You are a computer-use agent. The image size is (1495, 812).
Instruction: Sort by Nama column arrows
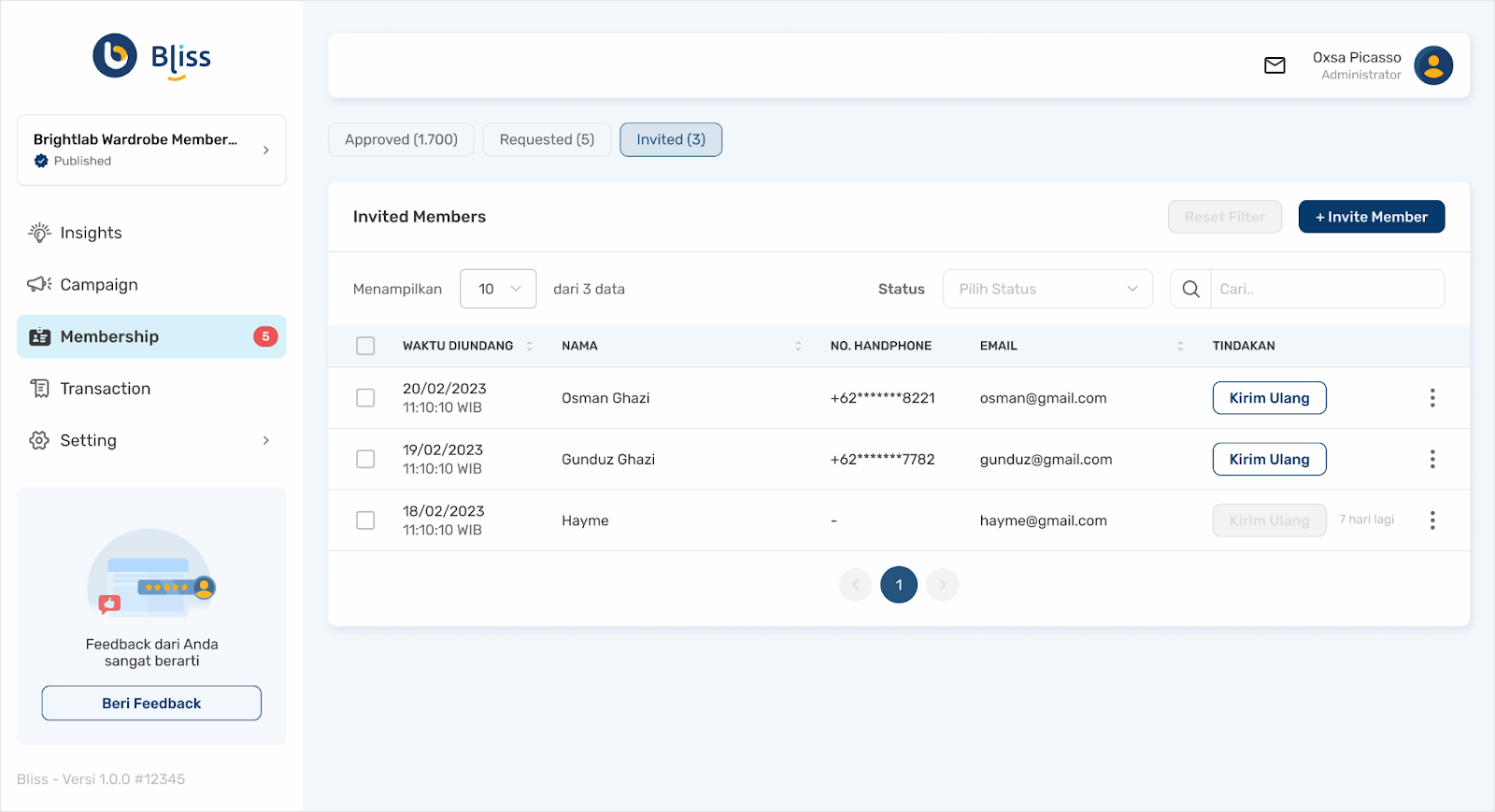[798, 346]
